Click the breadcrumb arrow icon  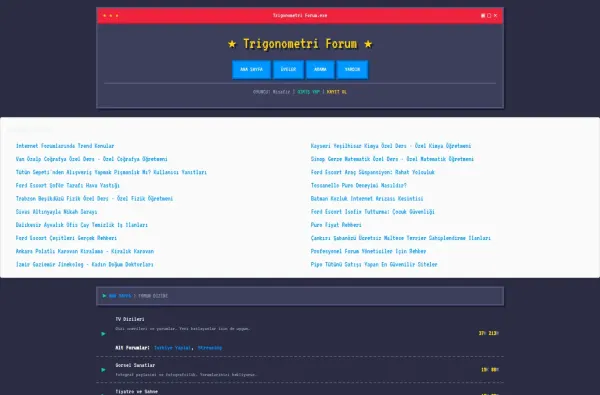104,296
